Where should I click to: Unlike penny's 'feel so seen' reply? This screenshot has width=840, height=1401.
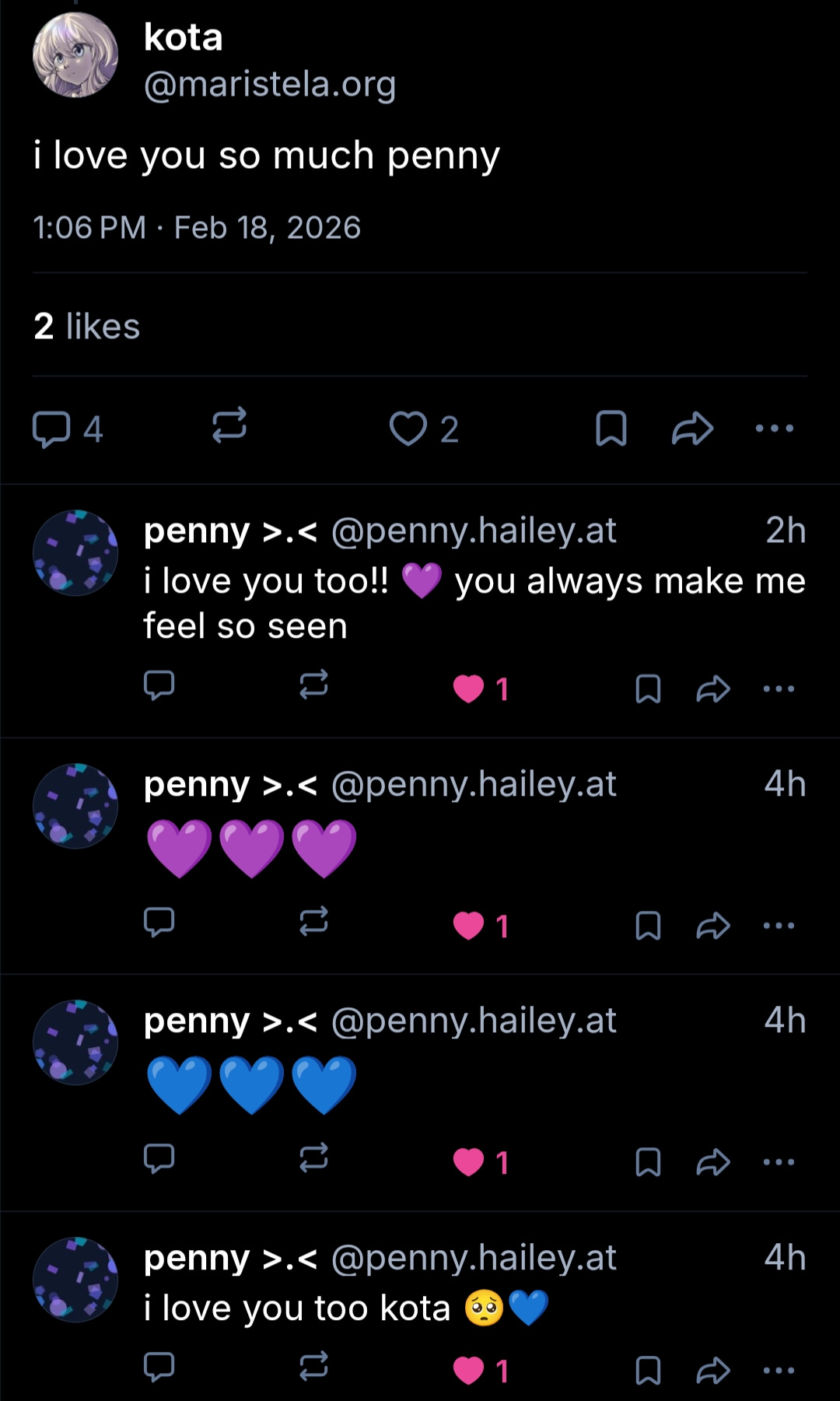[469, 689]
